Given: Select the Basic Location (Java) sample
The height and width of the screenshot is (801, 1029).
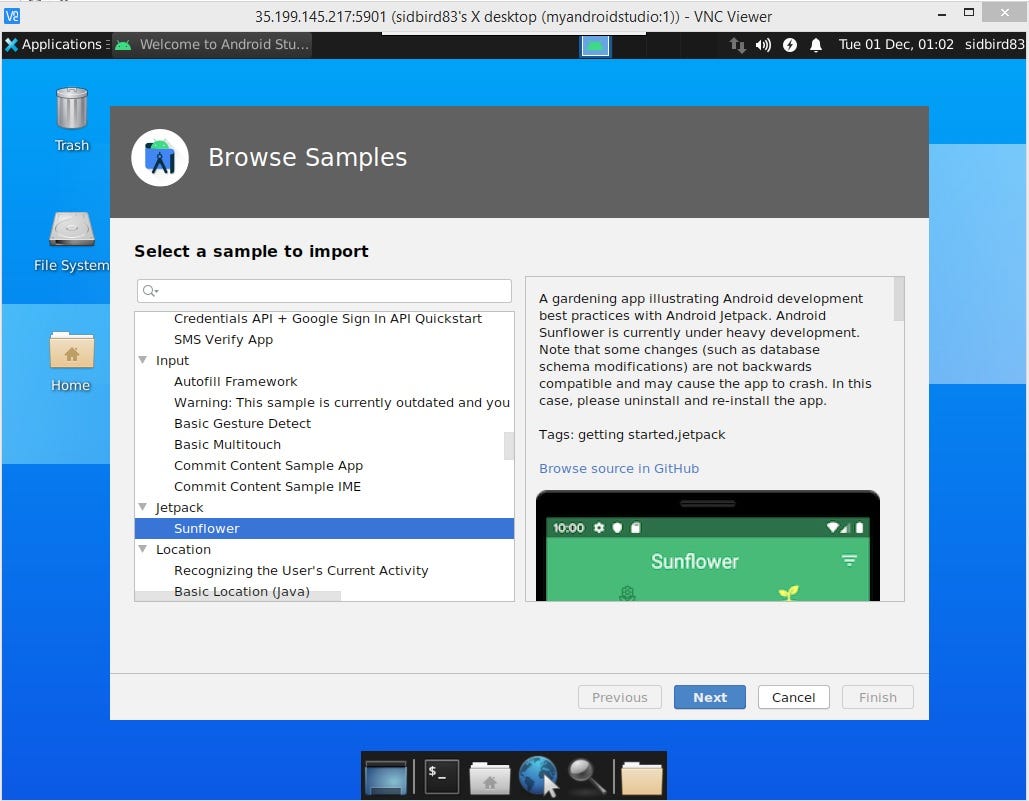Looking at the screenshot, I should tap(242, 591).
